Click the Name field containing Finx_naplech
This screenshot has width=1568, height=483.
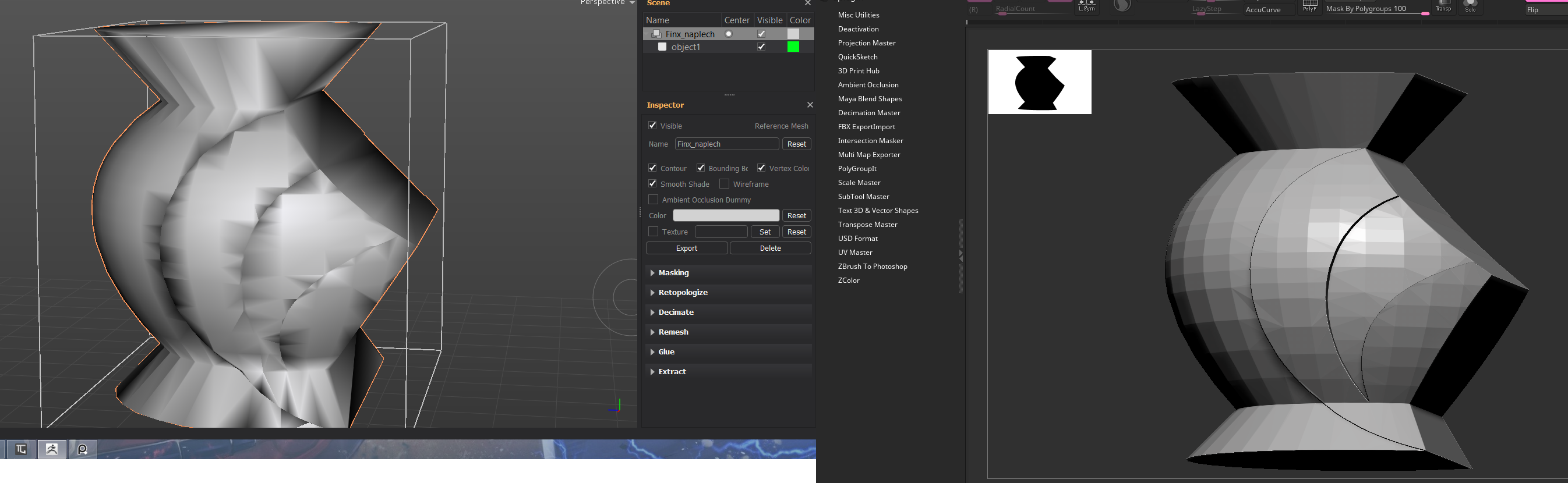[x=726, y=144]
